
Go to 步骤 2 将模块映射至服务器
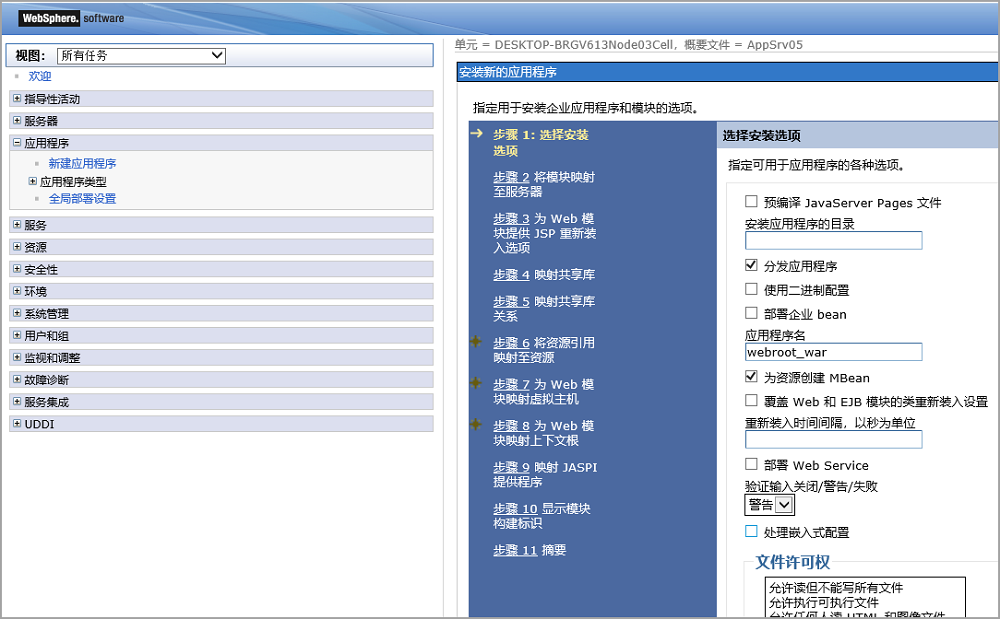point(511,177)
